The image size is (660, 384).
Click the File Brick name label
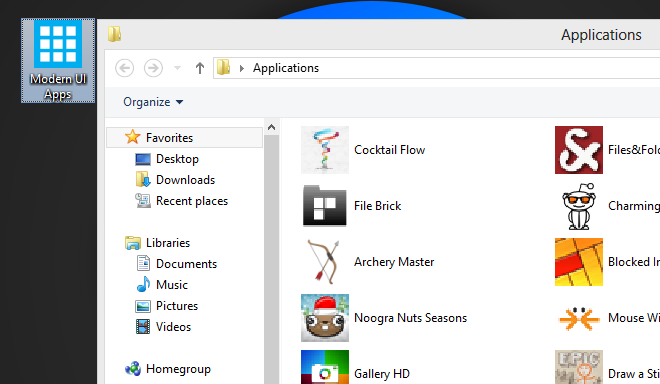pos(378,206)
